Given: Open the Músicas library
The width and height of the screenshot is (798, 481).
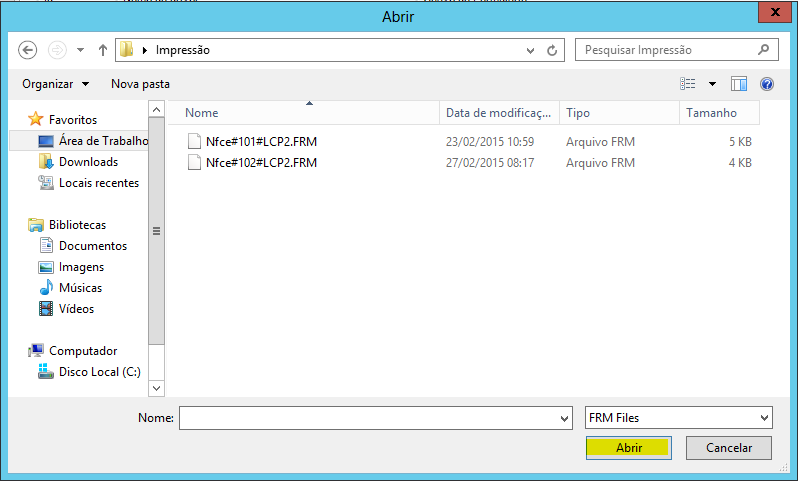Looking at the screenshot, I should (80, 288).
